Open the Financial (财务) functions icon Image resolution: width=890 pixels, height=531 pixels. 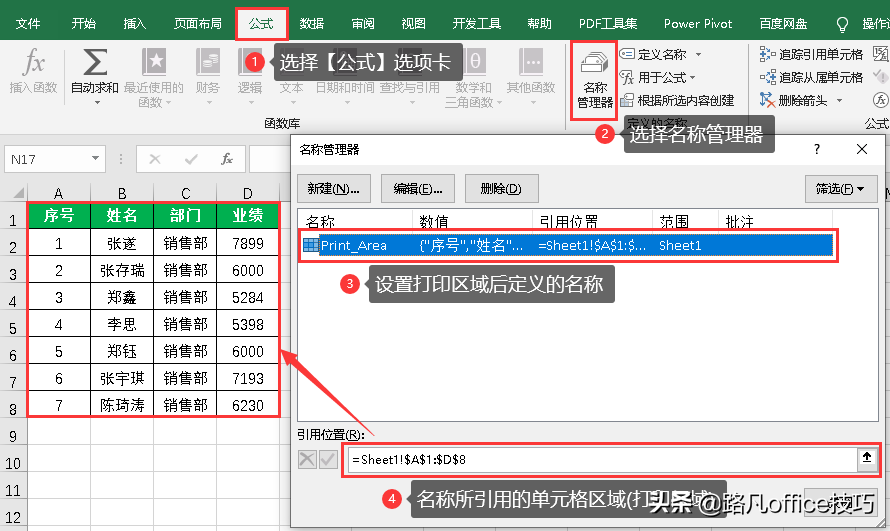tap(208, 62)
